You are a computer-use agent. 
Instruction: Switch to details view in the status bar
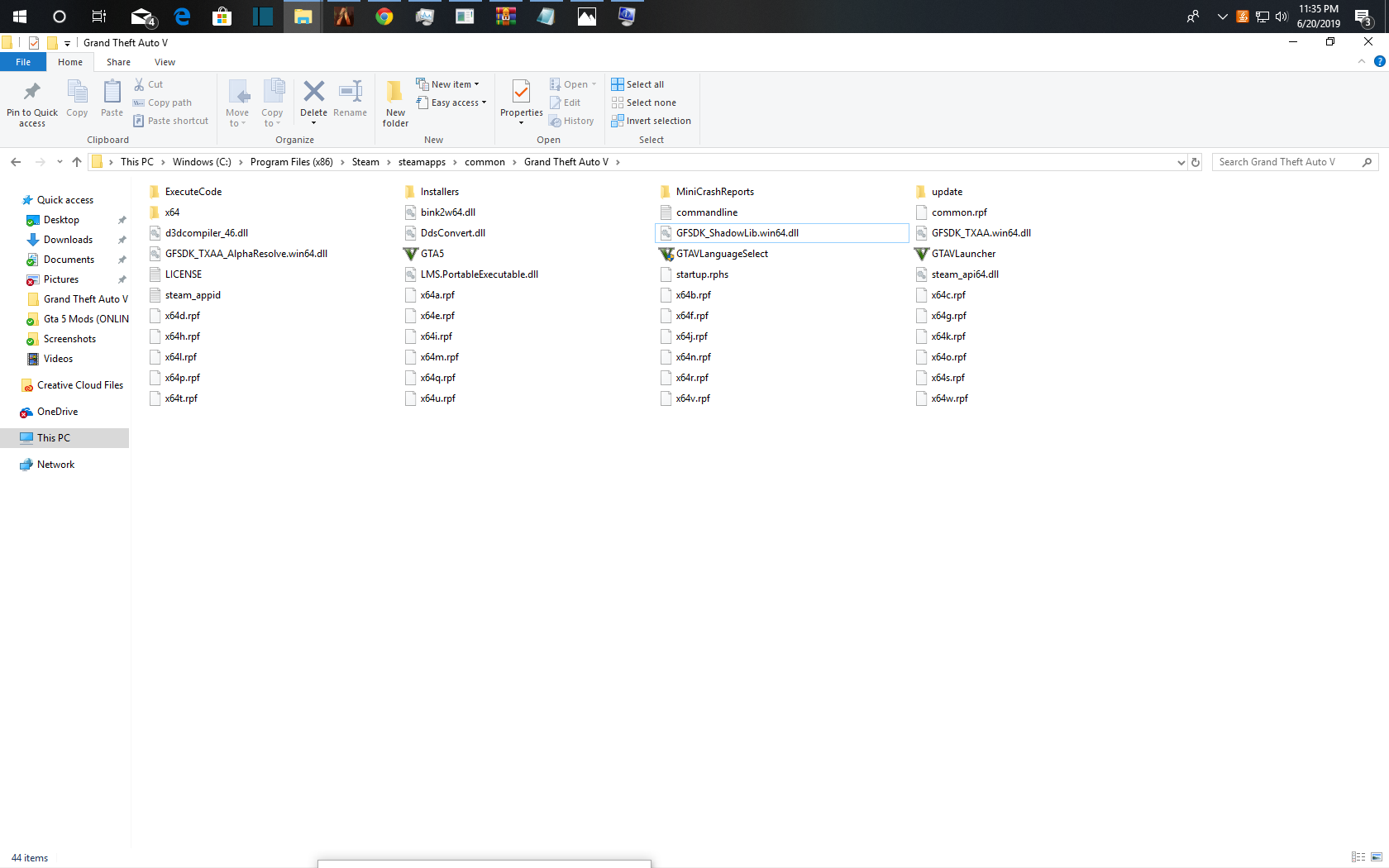[x=1359, y=857]
